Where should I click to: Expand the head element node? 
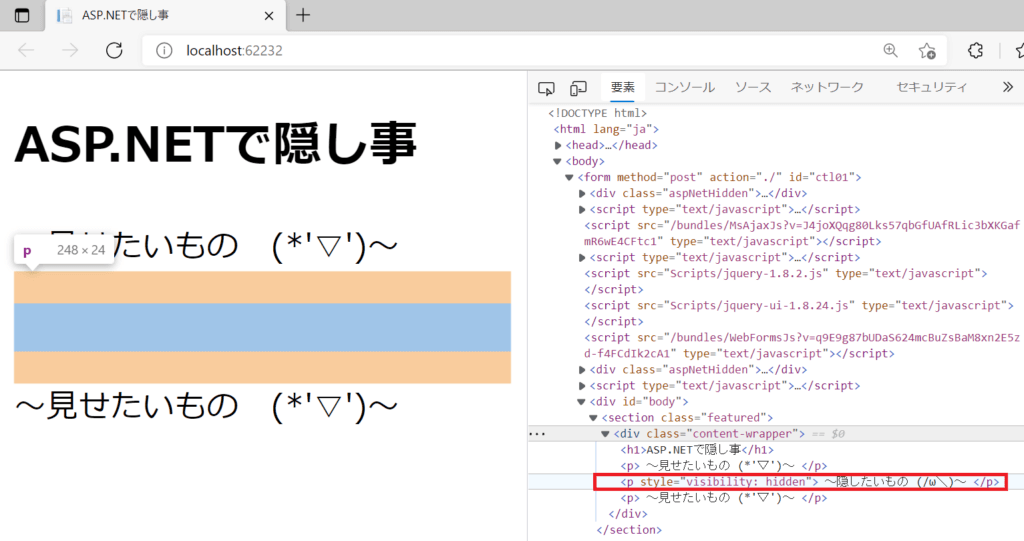coord(558,146)
